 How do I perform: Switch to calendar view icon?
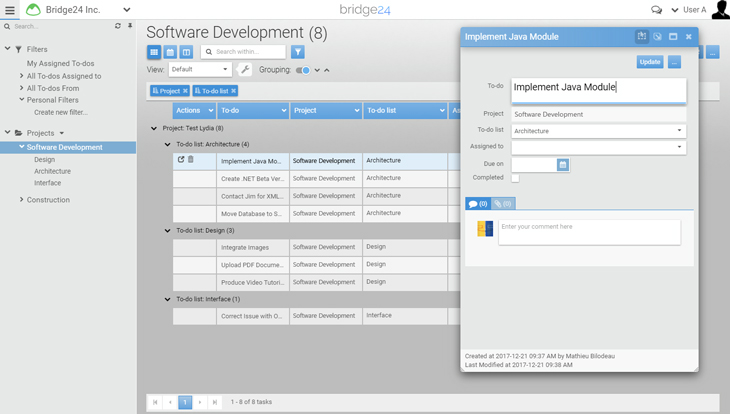tap(170, 52)
